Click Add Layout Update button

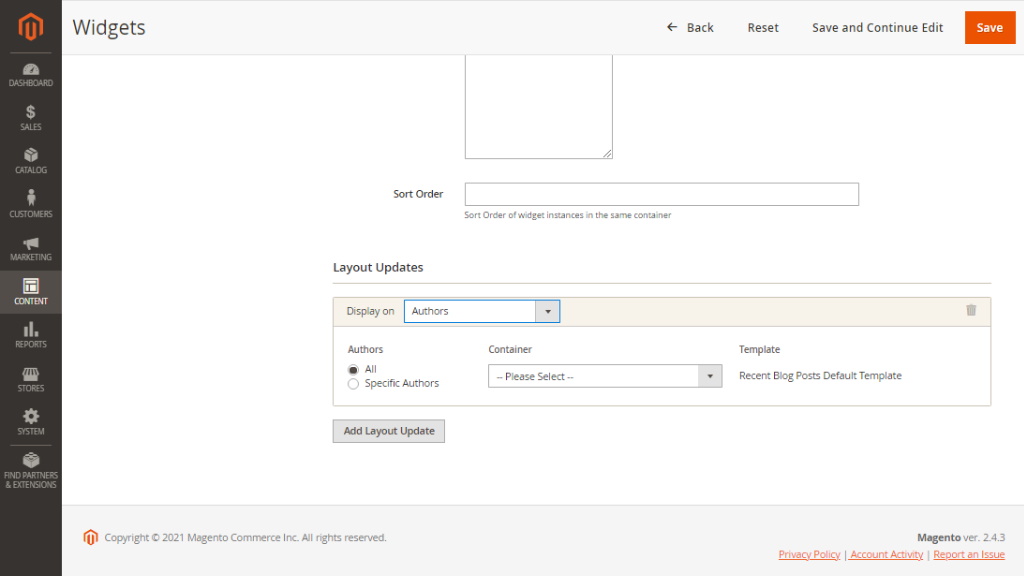389,431
